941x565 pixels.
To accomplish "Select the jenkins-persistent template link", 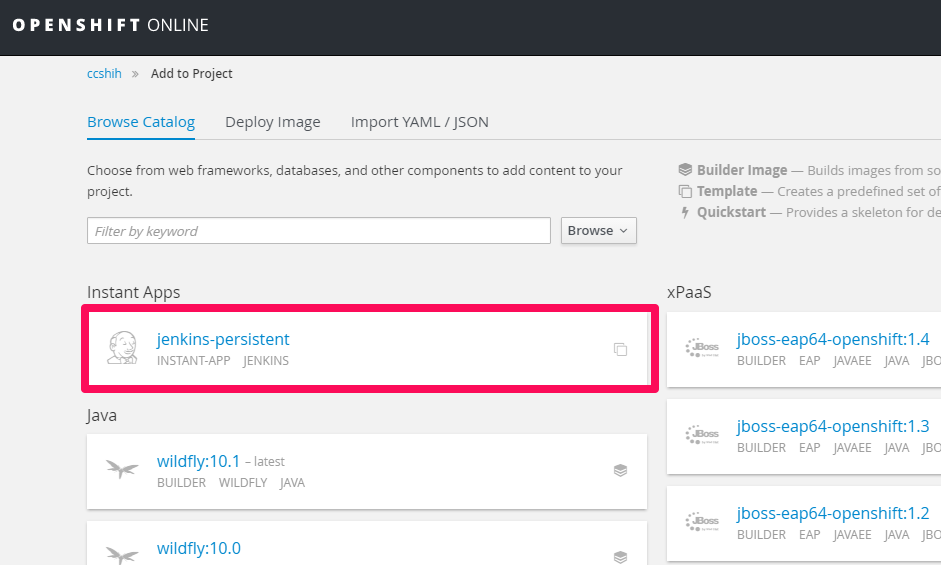I will [223, 339].
